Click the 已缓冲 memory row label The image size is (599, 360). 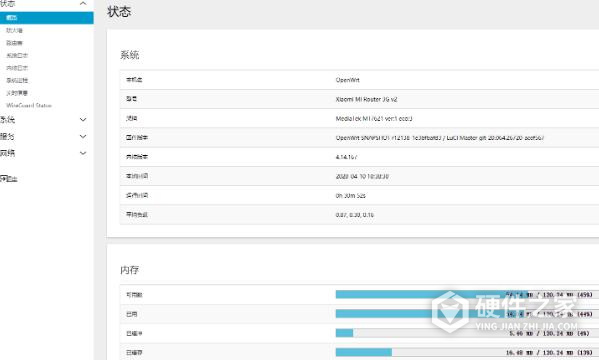coord(134,334)
